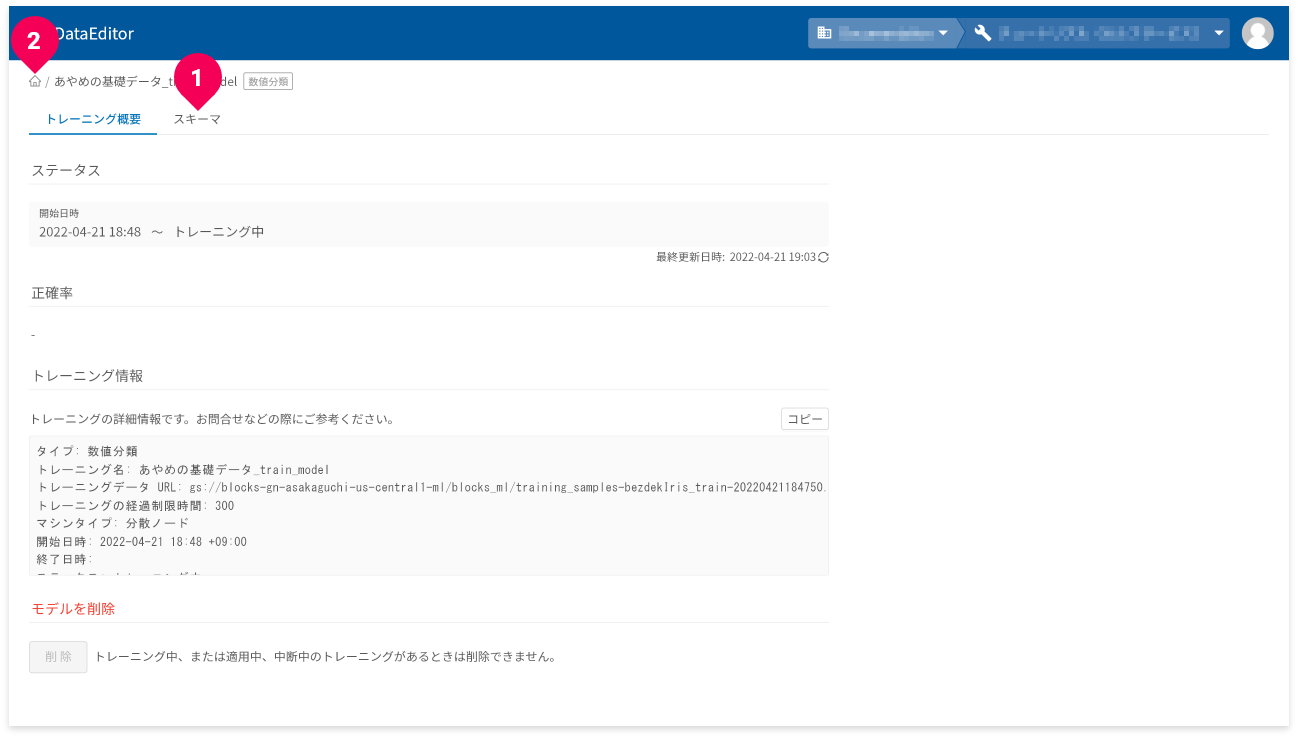Open the user avatar menu

1257,33
